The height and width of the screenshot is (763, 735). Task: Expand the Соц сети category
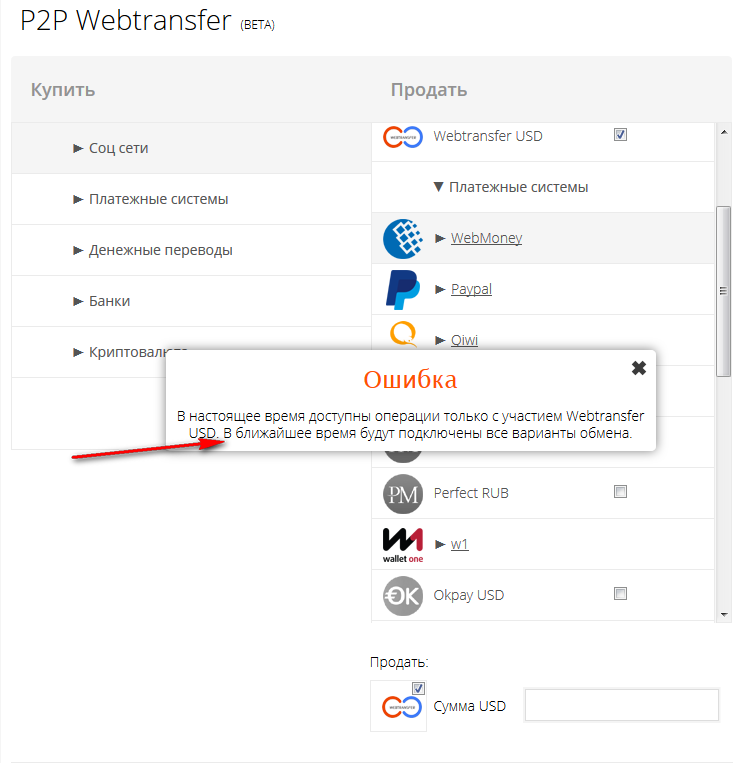(x=118, y=148)
